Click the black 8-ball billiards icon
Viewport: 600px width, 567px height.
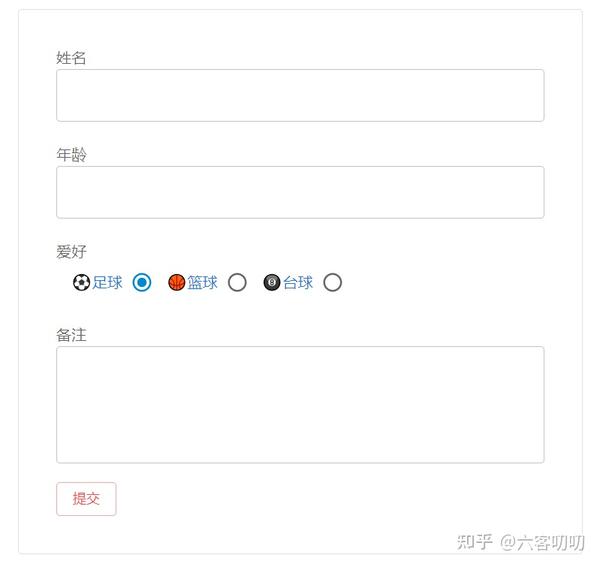272,283
